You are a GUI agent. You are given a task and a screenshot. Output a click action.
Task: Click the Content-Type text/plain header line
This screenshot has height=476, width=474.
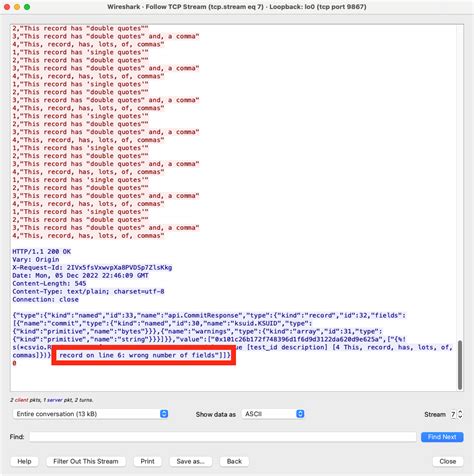click(x=88, y=291)
